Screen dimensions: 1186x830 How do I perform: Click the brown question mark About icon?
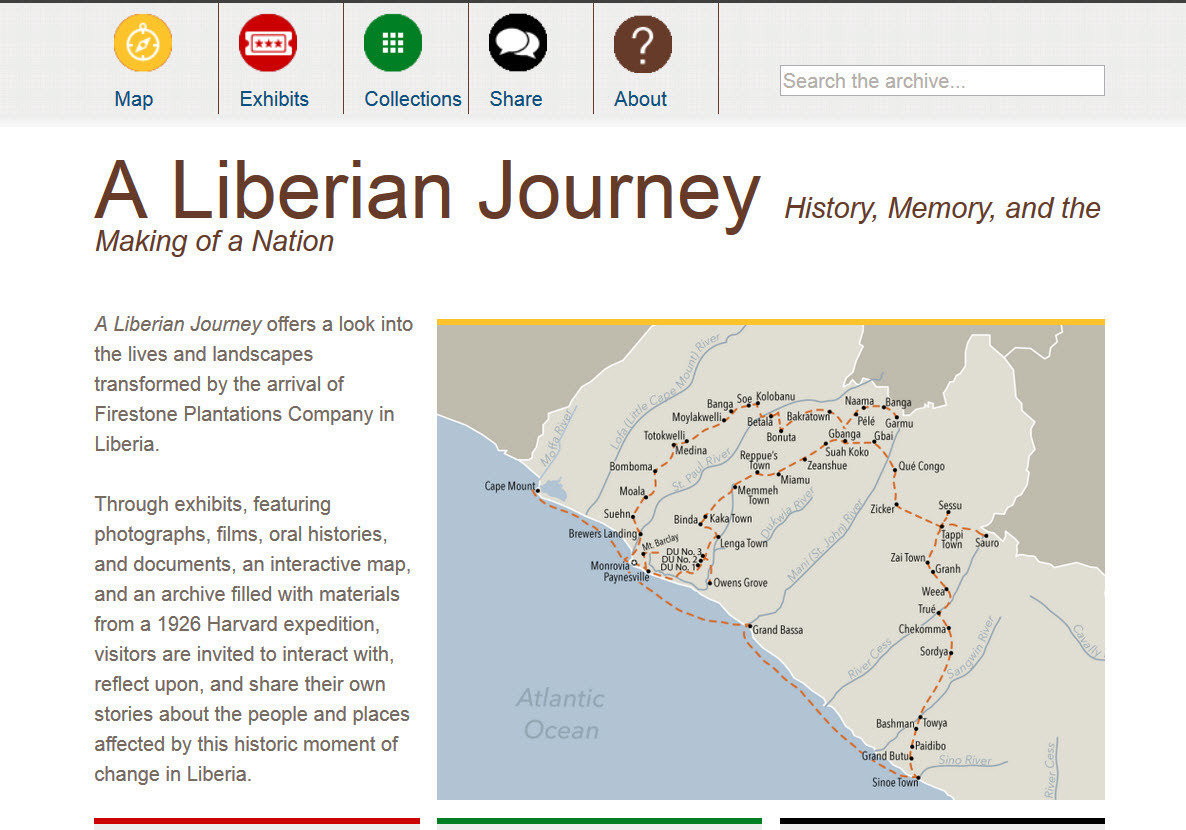coord(642,44)
